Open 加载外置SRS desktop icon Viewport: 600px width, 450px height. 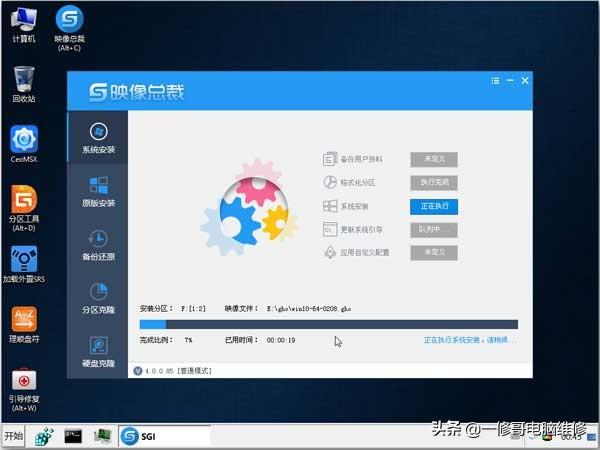click(x=24, y=264)
